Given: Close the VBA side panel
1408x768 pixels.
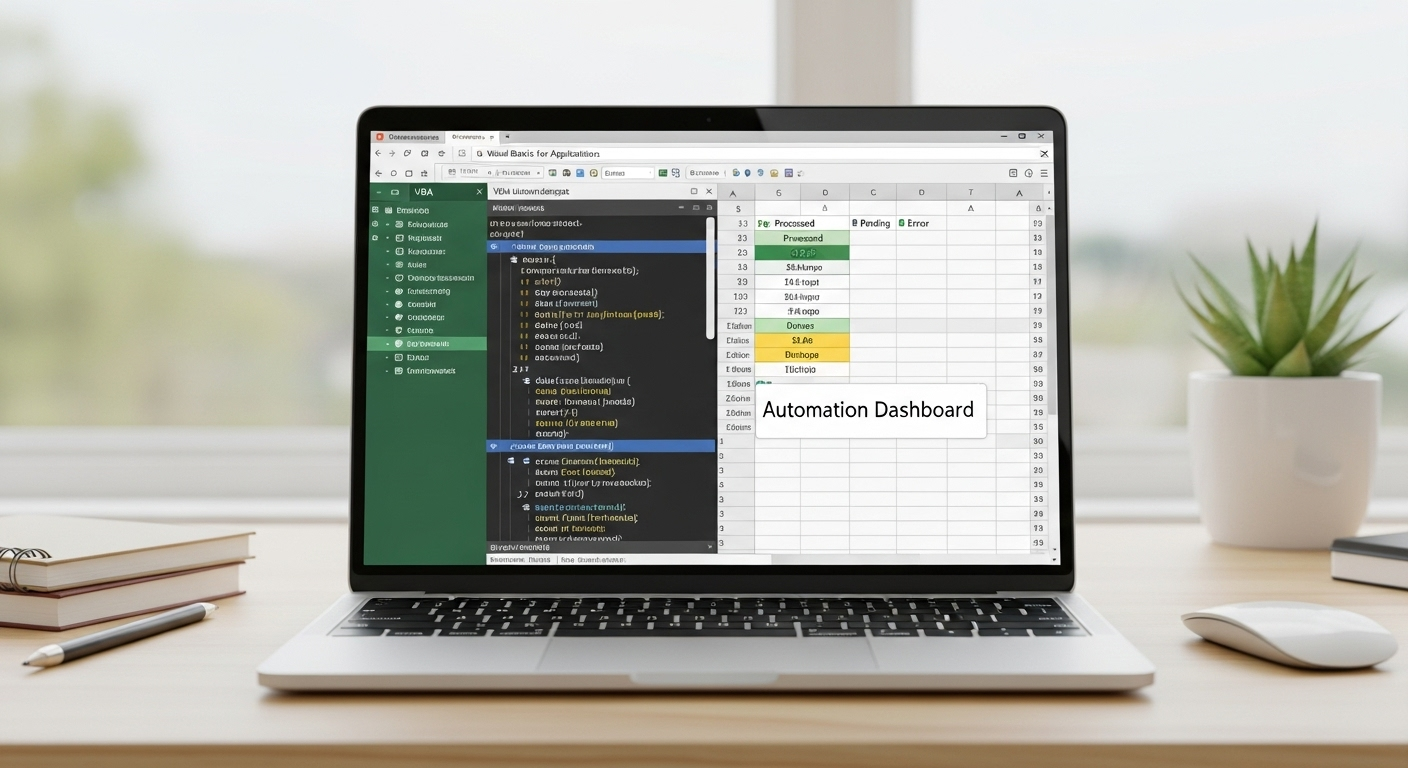Looking at the screenshot, I should [x=479, y=192].
